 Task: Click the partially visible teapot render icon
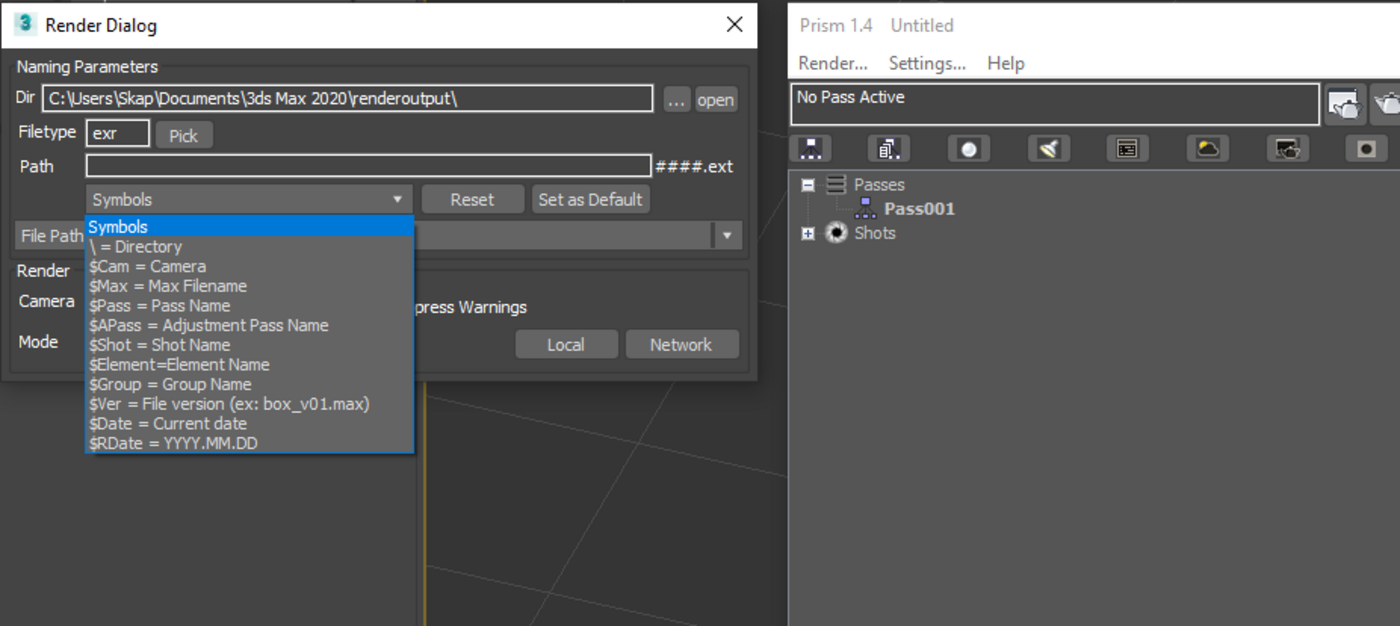[1386, 104]
